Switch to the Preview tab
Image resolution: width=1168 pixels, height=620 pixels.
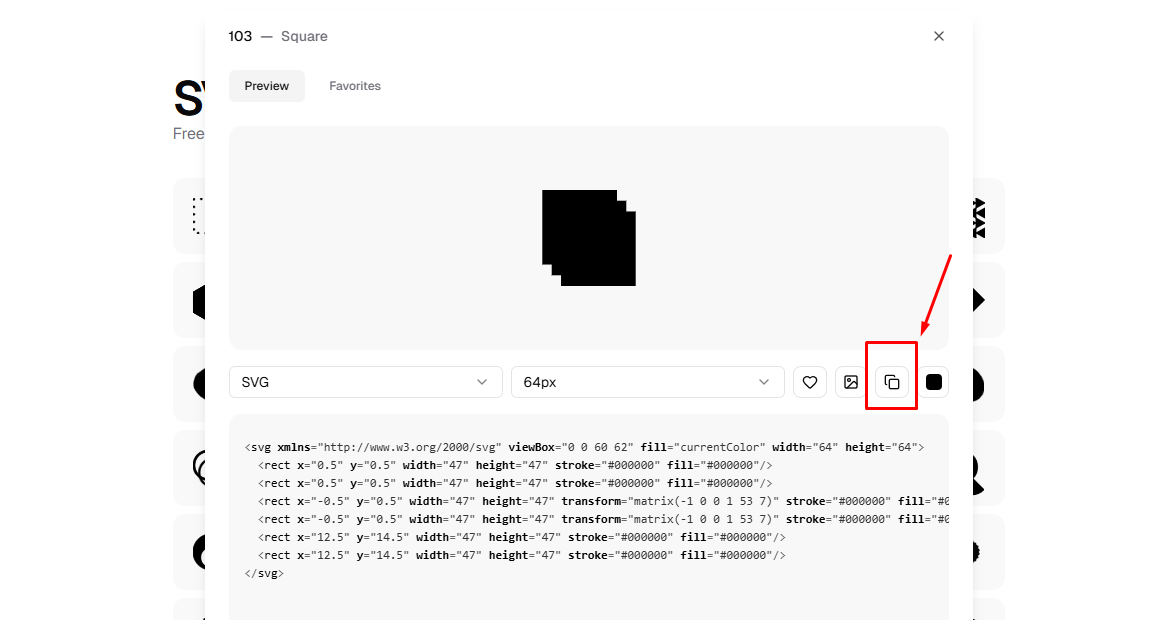pos(266,86)
